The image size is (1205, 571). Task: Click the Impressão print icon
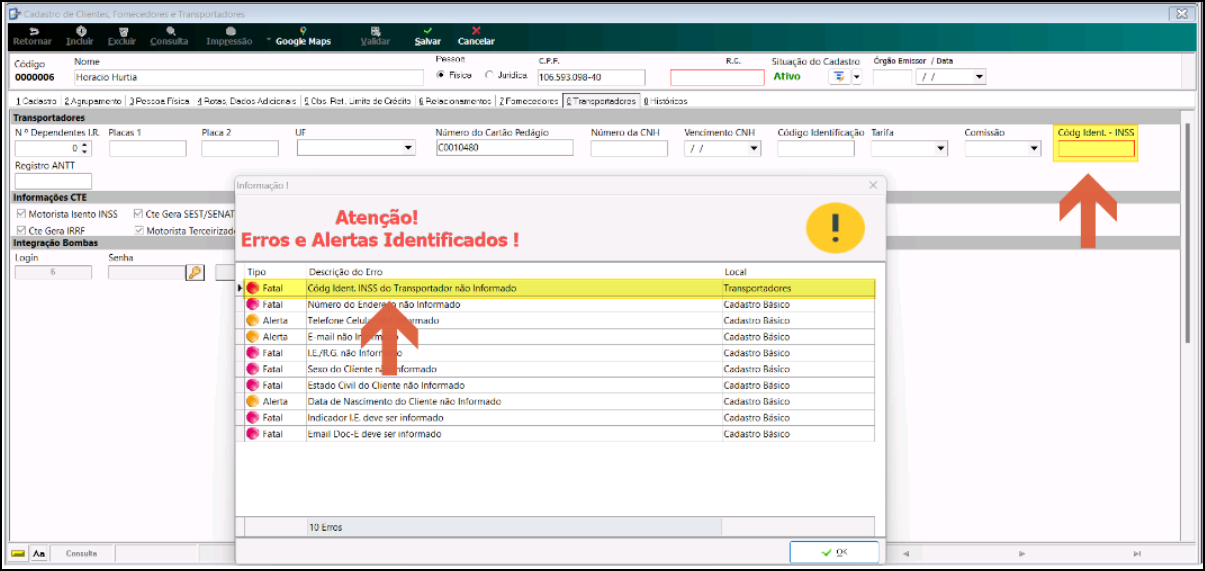coord(230,31)
